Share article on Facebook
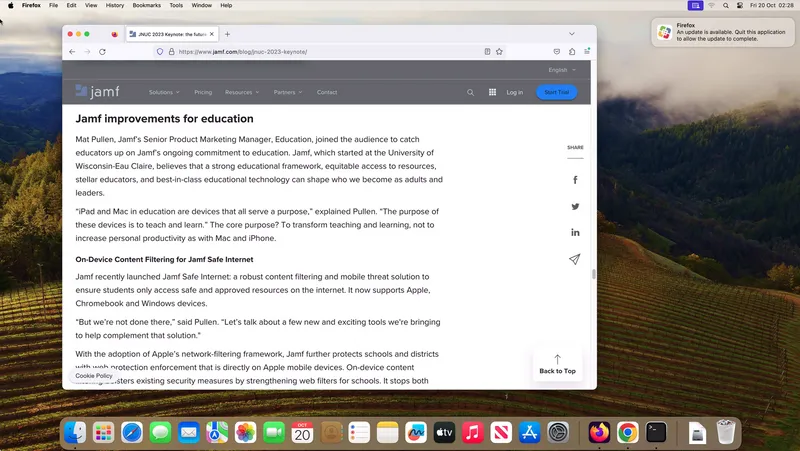The image size is (800, 451). point(575,180)
